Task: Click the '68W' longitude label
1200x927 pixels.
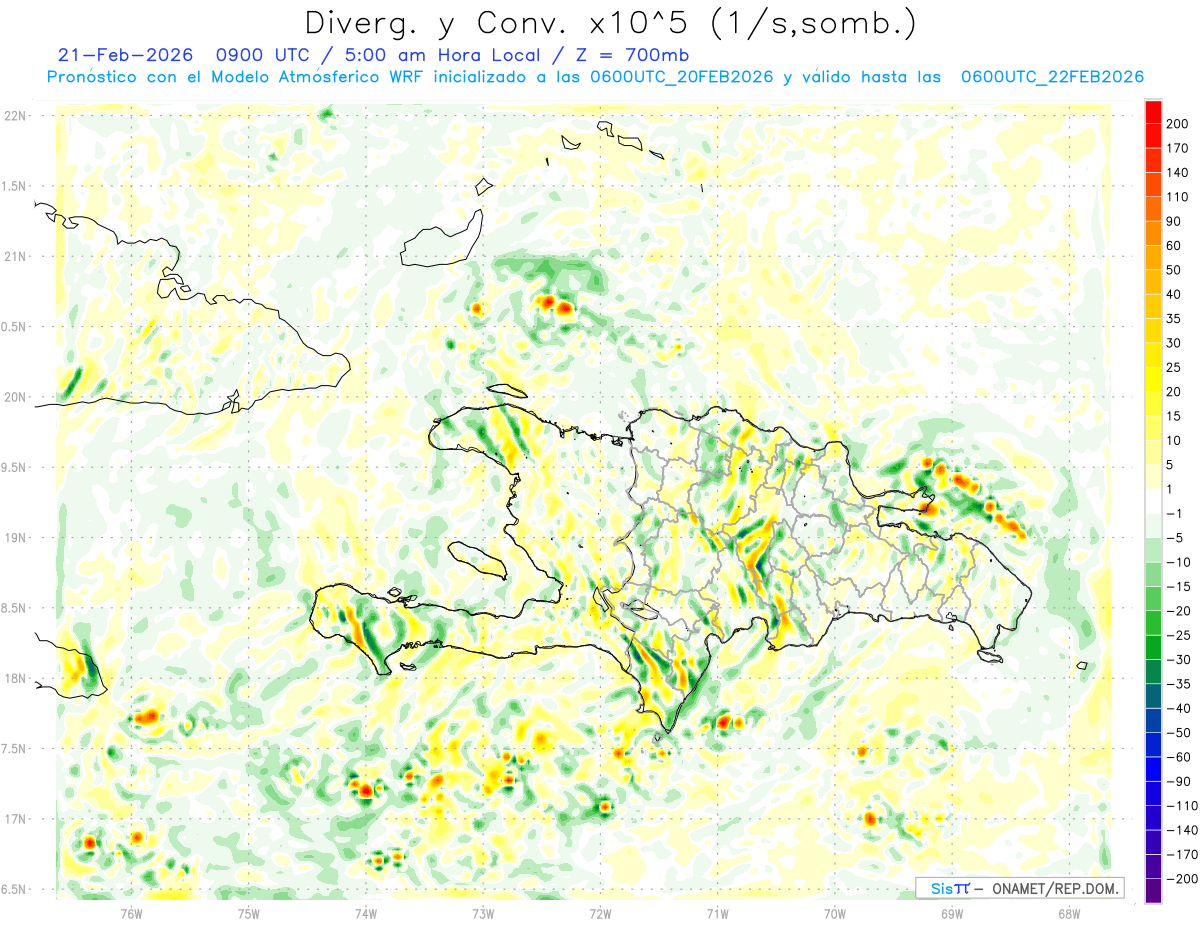Action: pyautogui.click(x=1068, y=912)
